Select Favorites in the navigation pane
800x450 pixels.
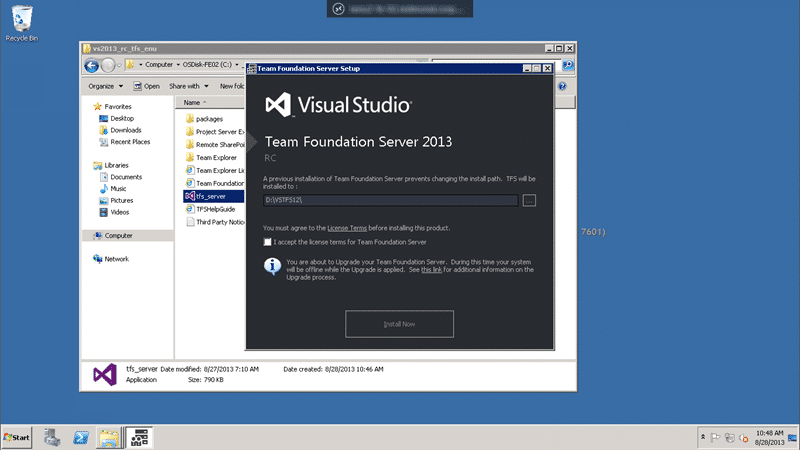[113, 107]
